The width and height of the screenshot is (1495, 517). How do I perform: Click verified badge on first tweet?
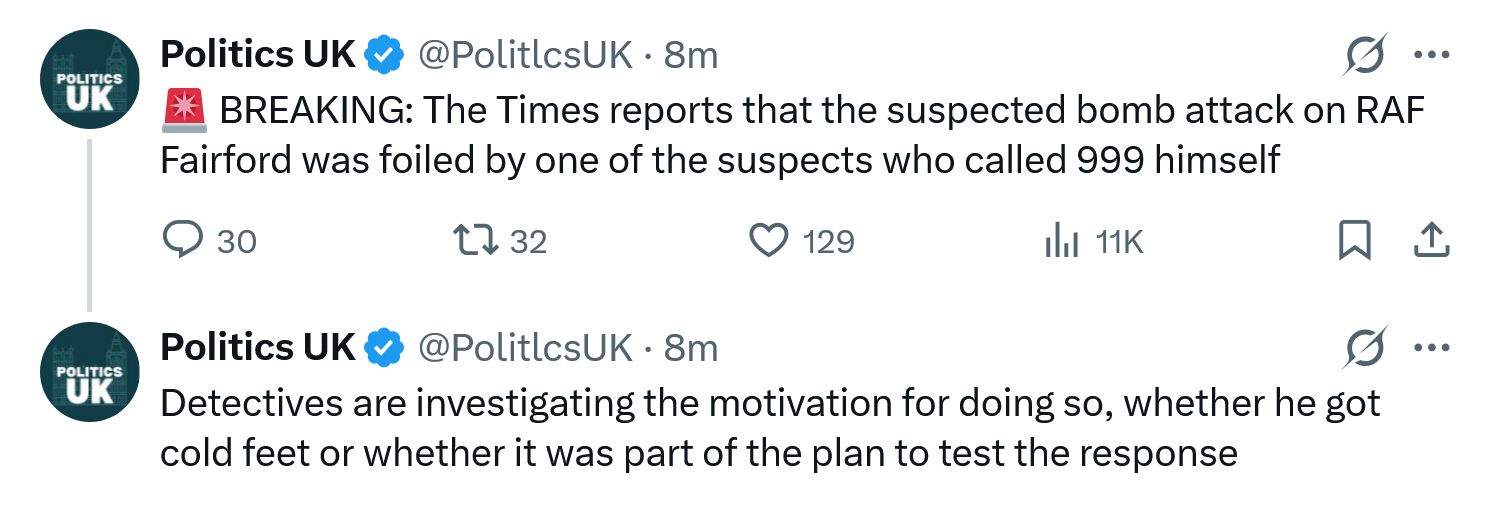pos(383,55)
